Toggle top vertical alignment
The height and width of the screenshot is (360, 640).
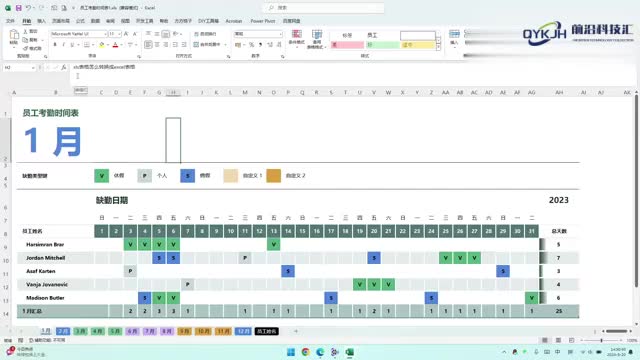click(x=148, y=34)
